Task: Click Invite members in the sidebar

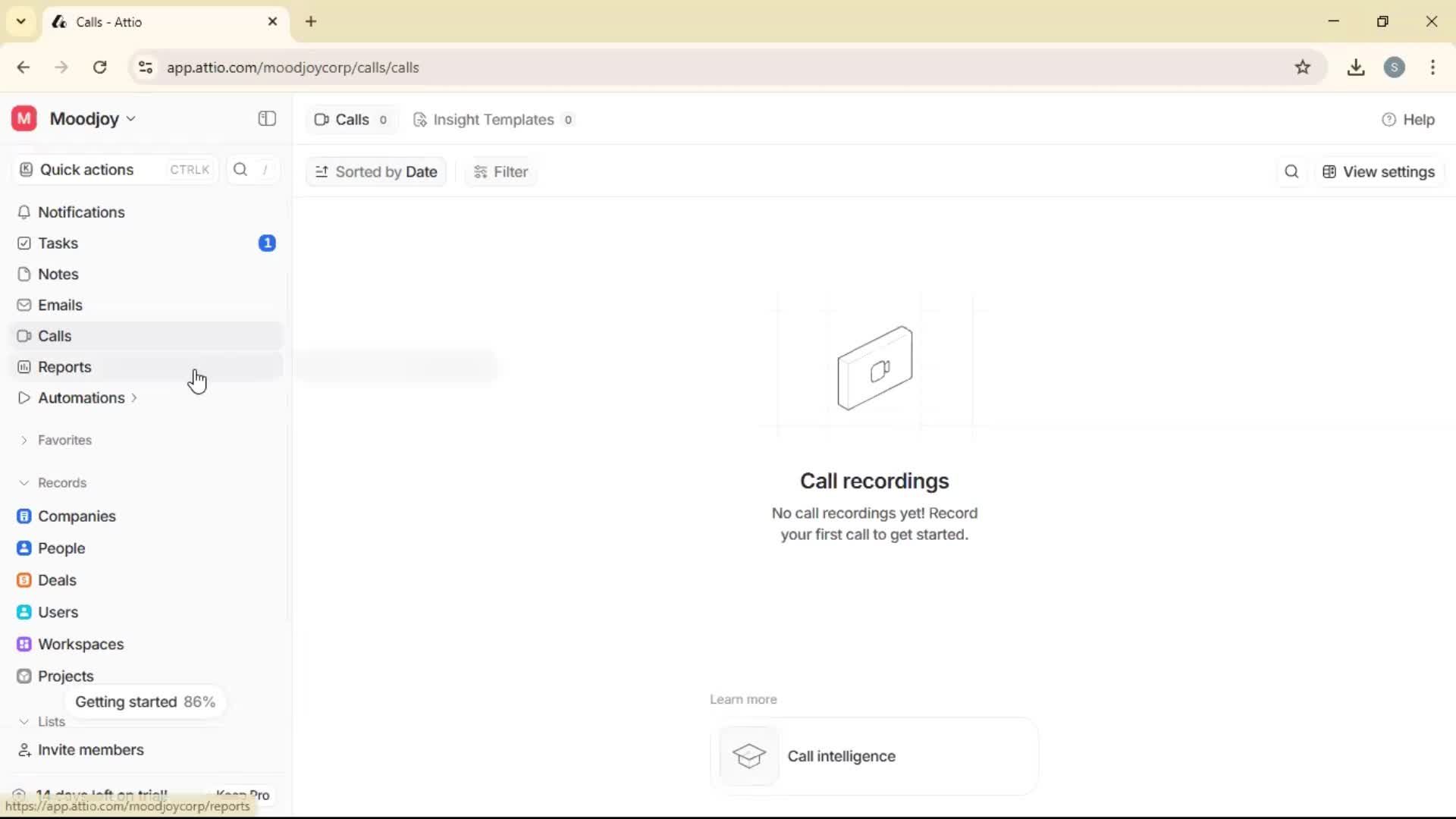Action: [x=89, y=750]
